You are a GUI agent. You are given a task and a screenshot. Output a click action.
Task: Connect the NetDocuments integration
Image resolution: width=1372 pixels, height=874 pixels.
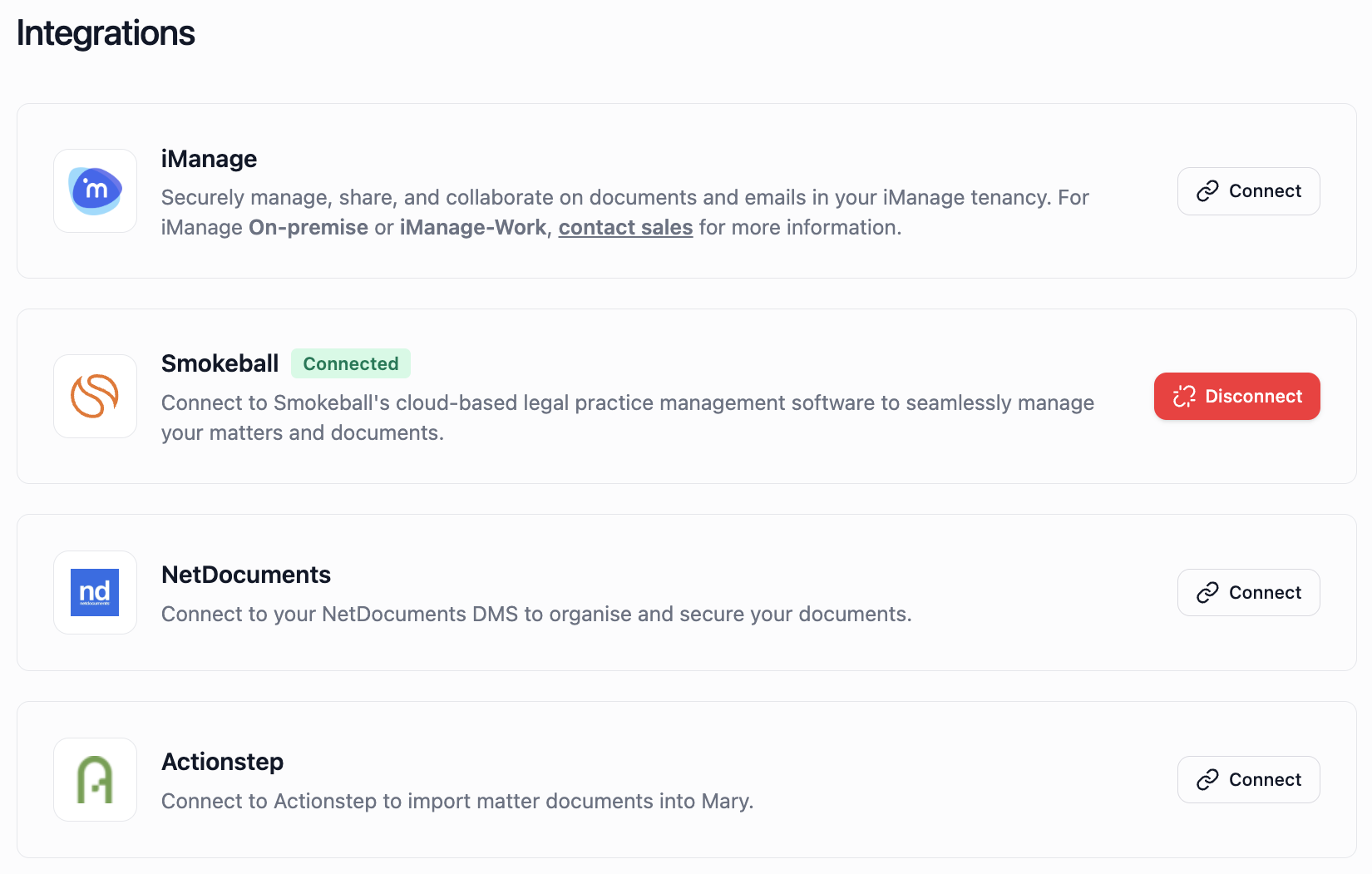click(x=1248, y=592)
